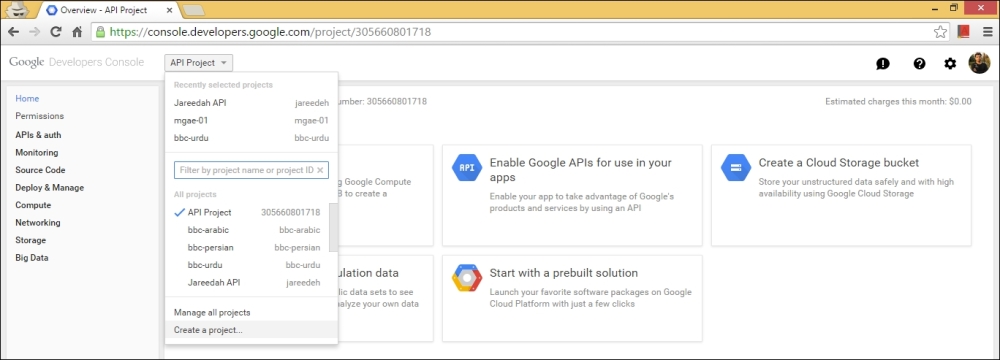Select bbc-urdu from All projects list
Image resolution: width=1000 pixels, height=360 pixels.
point(247,265)
